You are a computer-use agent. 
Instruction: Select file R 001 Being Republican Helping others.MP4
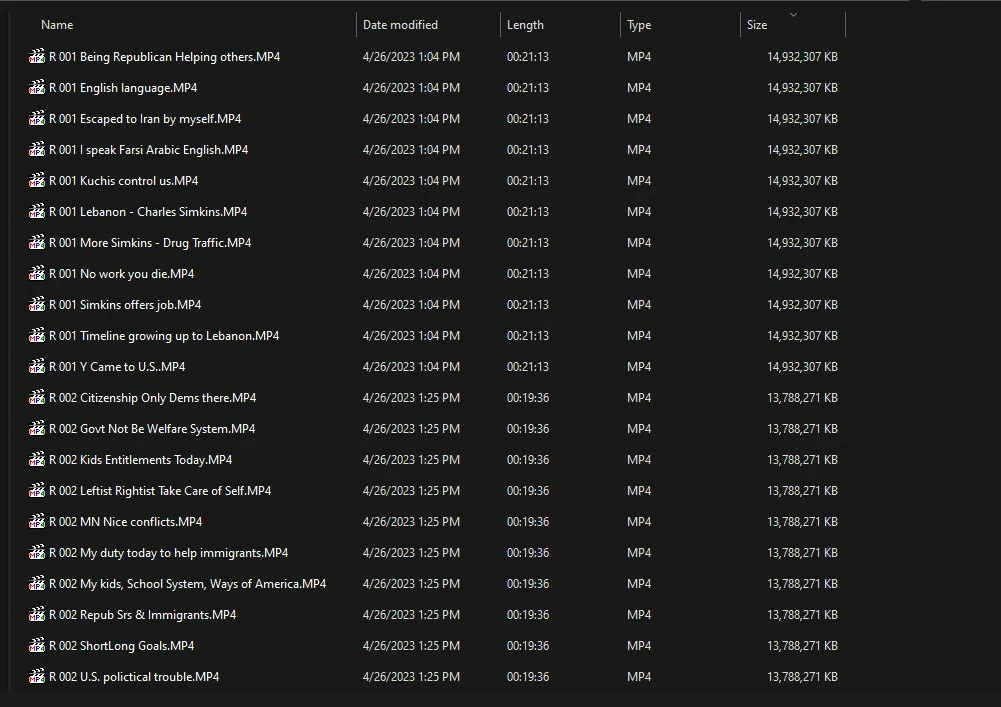[x=165, y=56]
